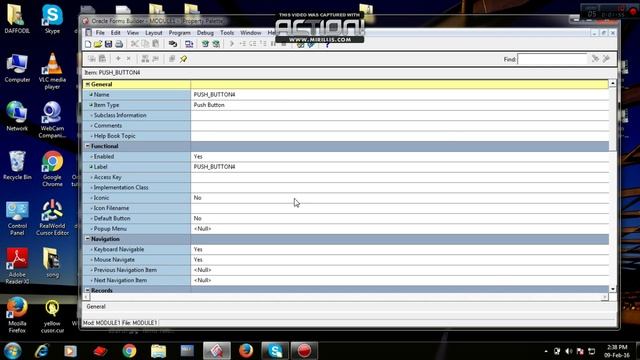Click the horizontal scrollbar right arrow
640x360 pixels.
pos(604,297)
